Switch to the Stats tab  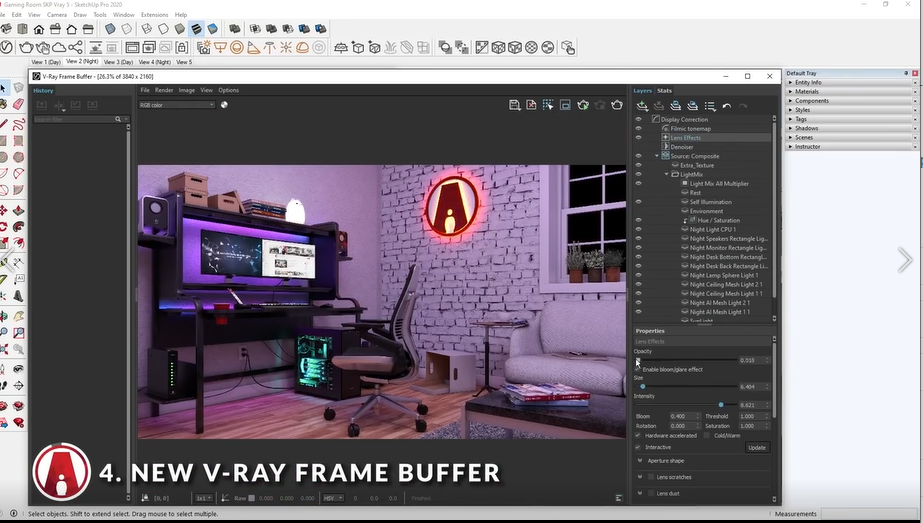(x=664, y=91)
